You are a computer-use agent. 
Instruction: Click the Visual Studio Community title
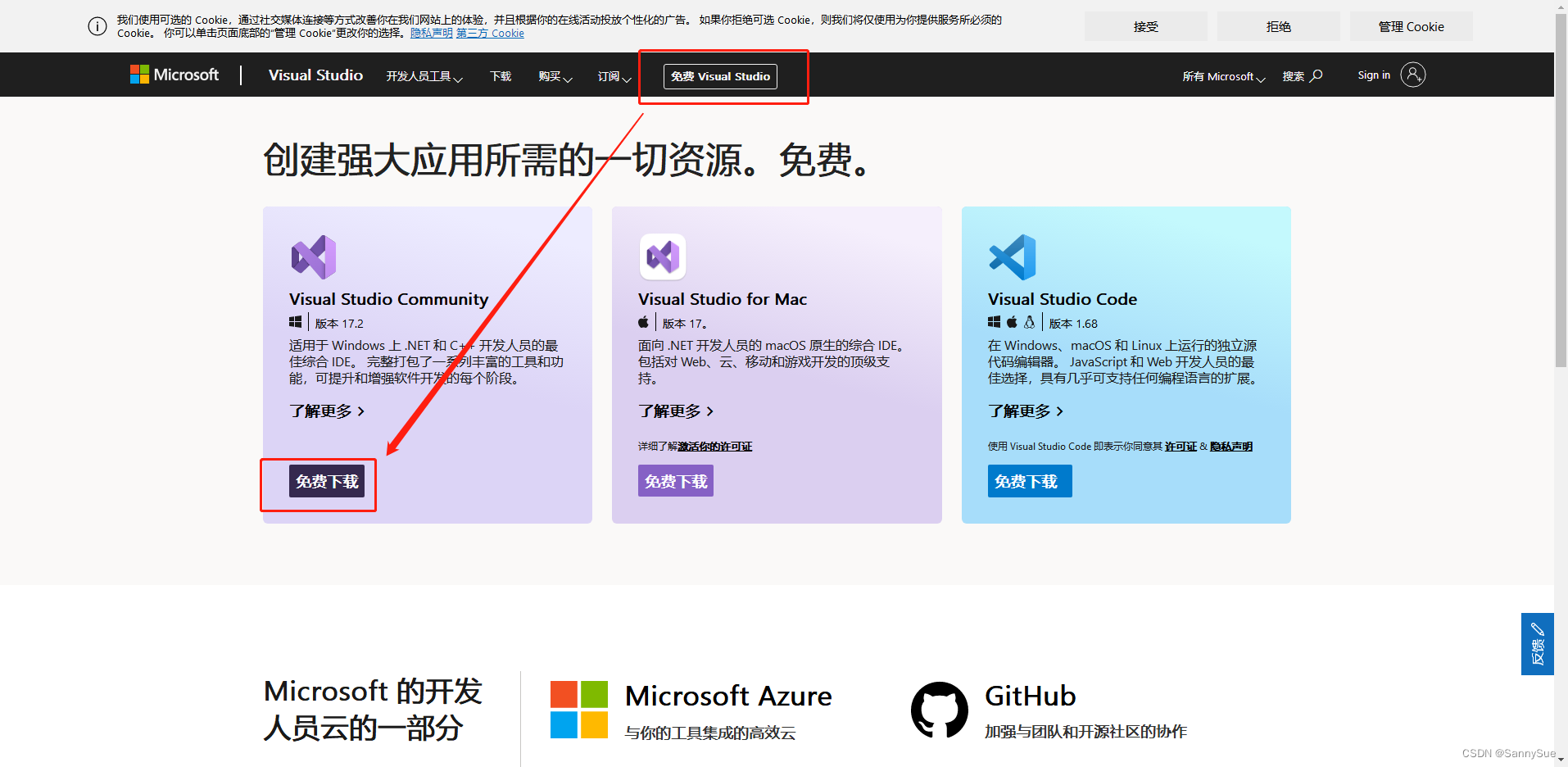click(388, 299)
